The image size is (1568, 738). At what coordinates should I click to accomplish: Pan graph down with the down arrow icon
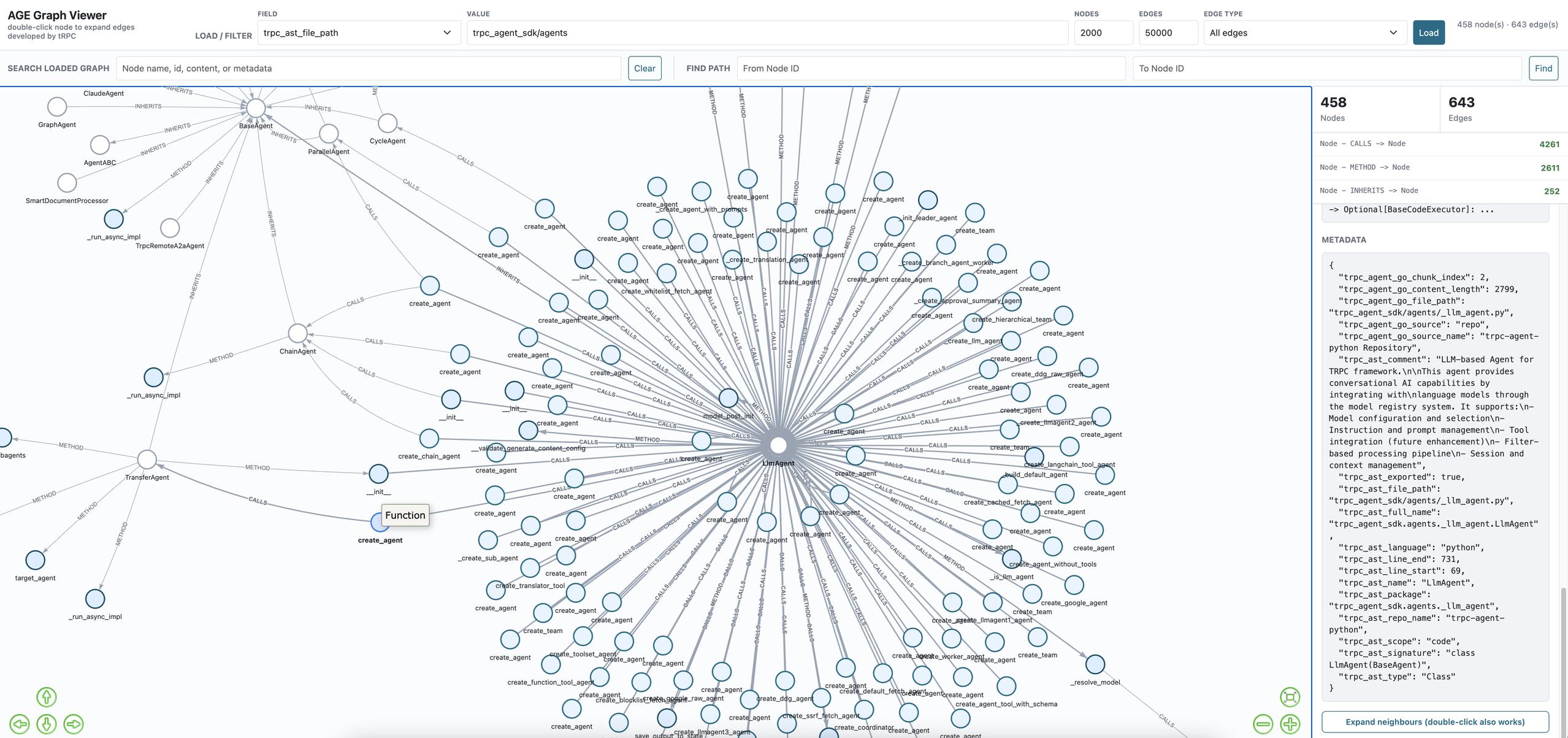tap(47, 724)
